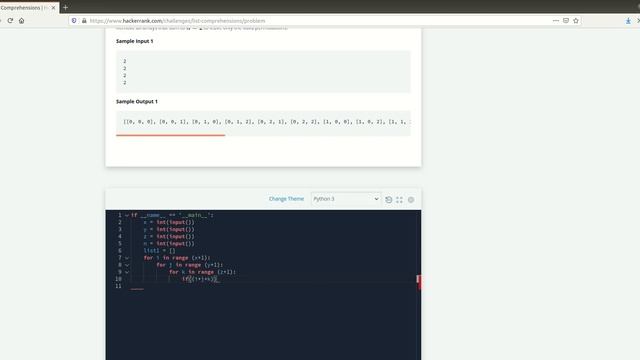
Task: Open a new browser tab
Action: point(65,7)
